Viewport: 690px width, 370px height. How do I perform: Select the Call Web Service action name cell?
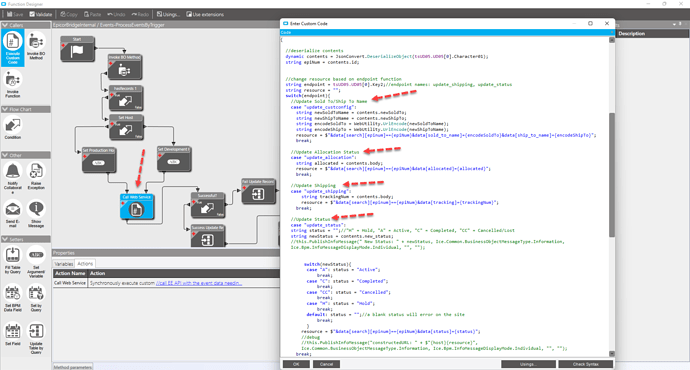(x=70, y=283)
